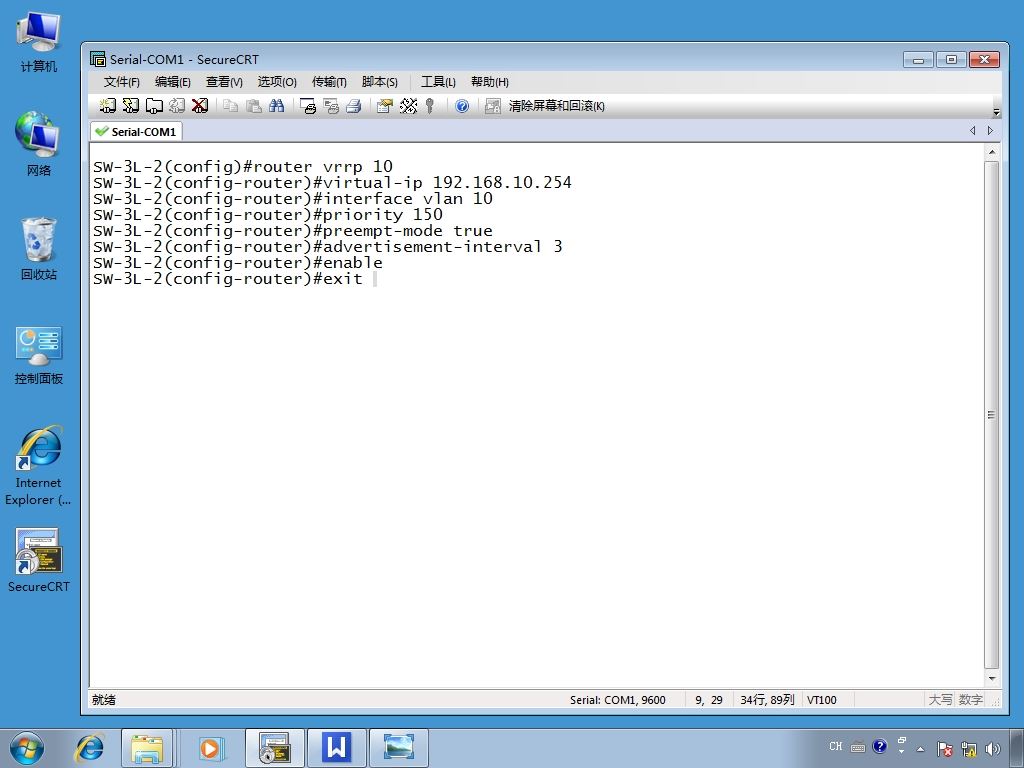The width and height of the screenshot is (1024, 768).
Task: Click the terminal scrollbar down arrow
Action: pos(991,679)
